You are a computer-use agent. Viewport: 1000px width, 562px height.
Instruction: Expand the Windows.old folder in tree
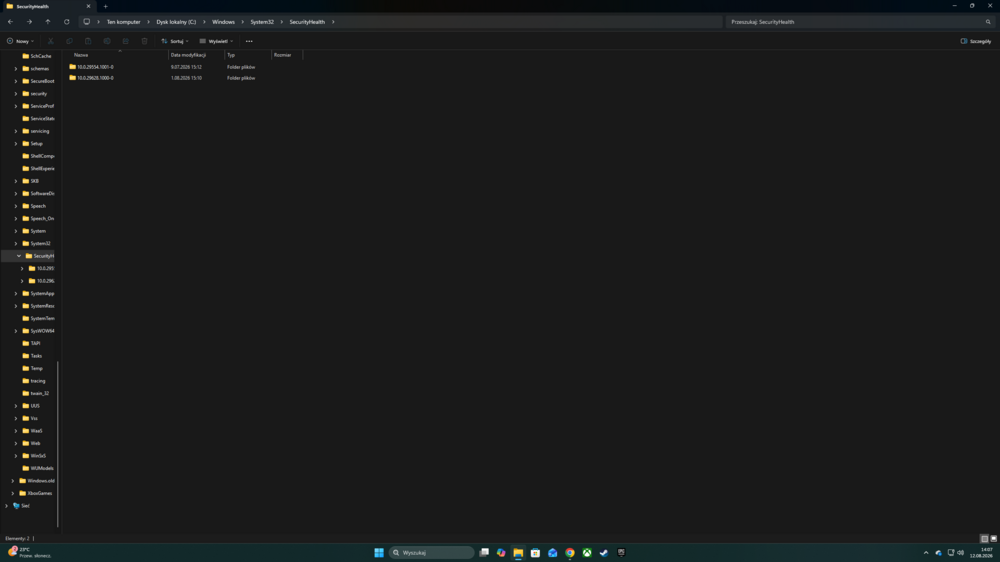[13, 481]
